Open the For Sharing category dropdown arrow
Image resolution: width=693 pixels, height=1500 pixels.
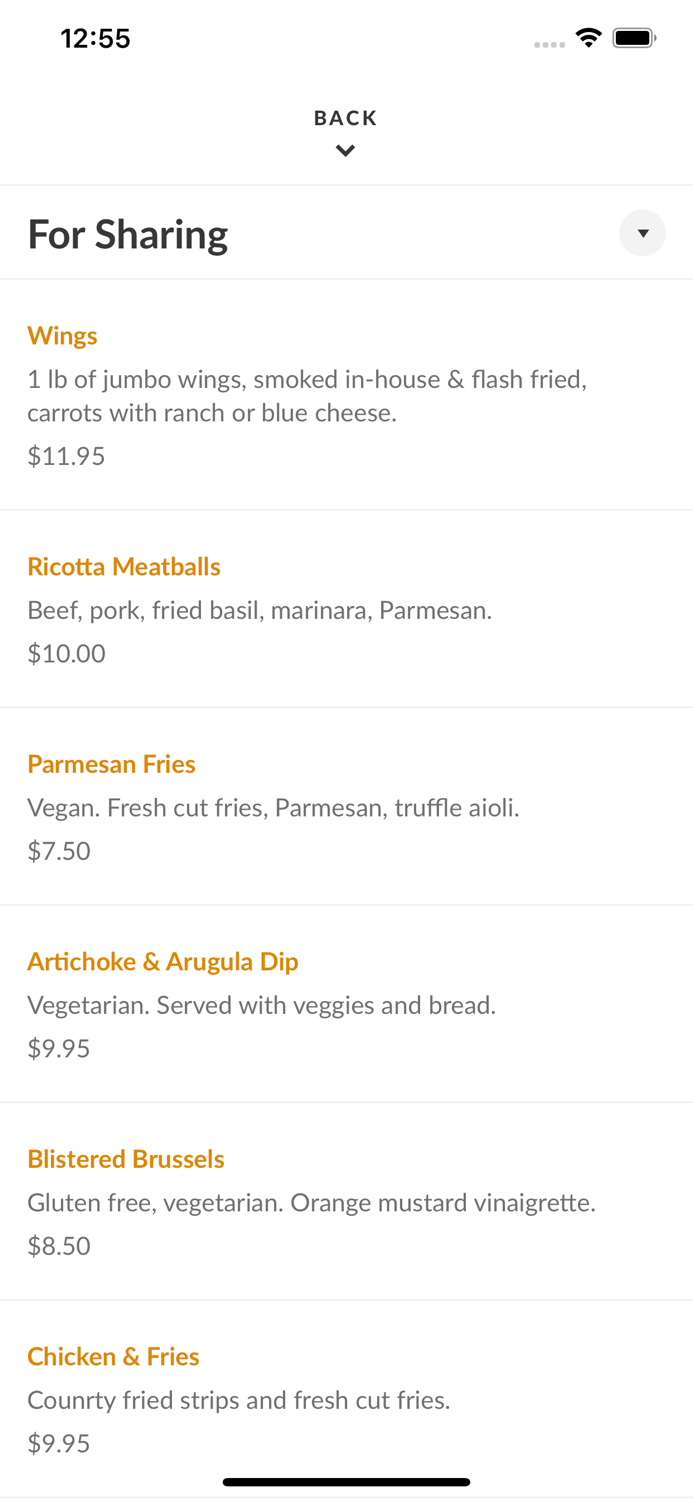coord(642,233)
